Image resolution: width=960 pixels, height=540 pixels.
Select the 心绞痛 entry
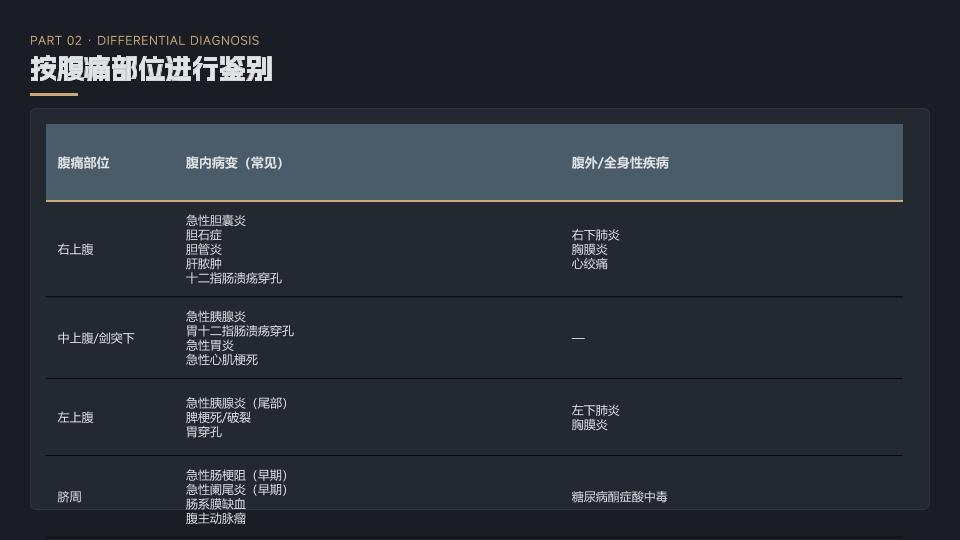589,264
